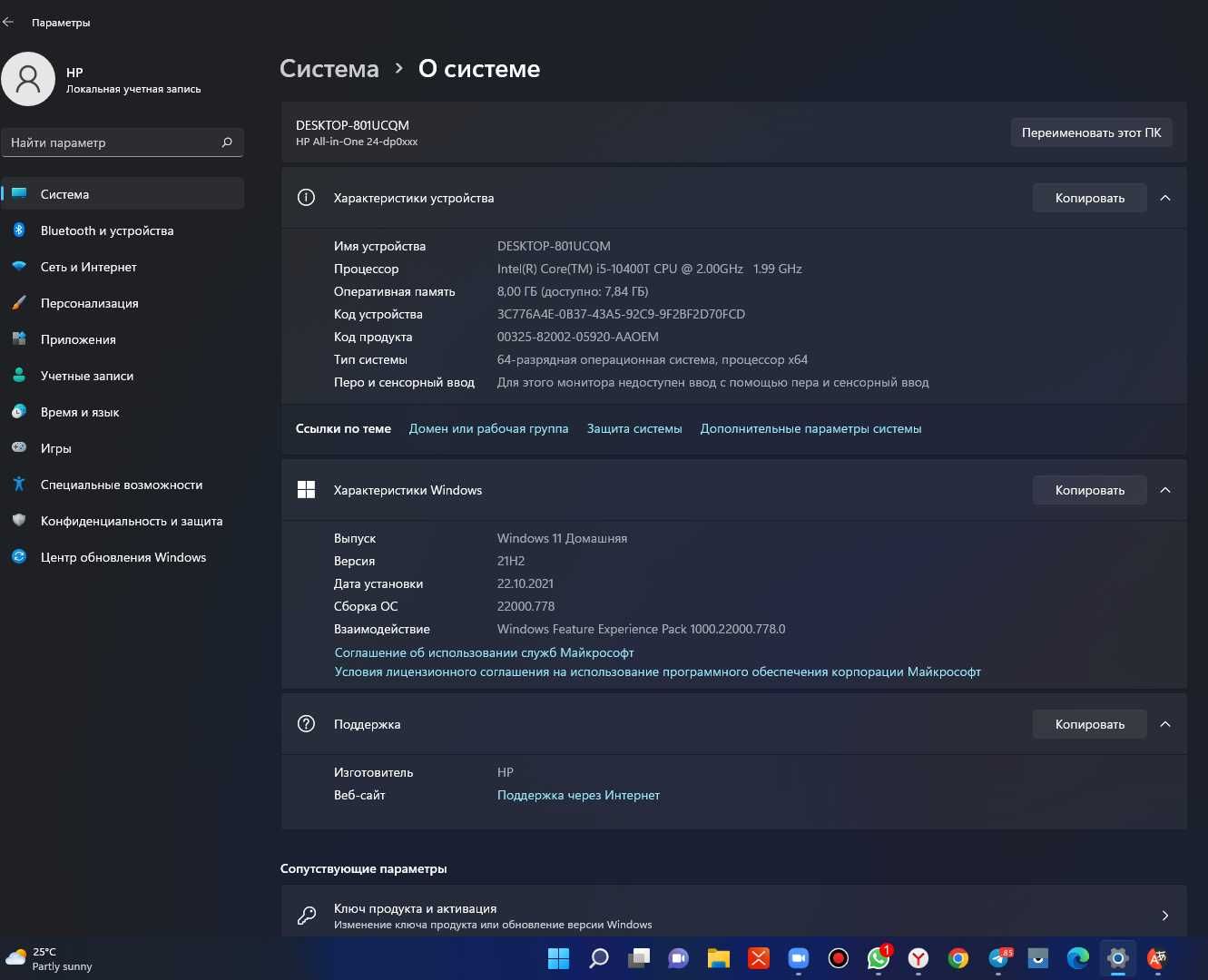The height and width of the screenshot is (980, 1208).
Task: Click the paintbrush Персонализация icon
Action: coord(19,303)
